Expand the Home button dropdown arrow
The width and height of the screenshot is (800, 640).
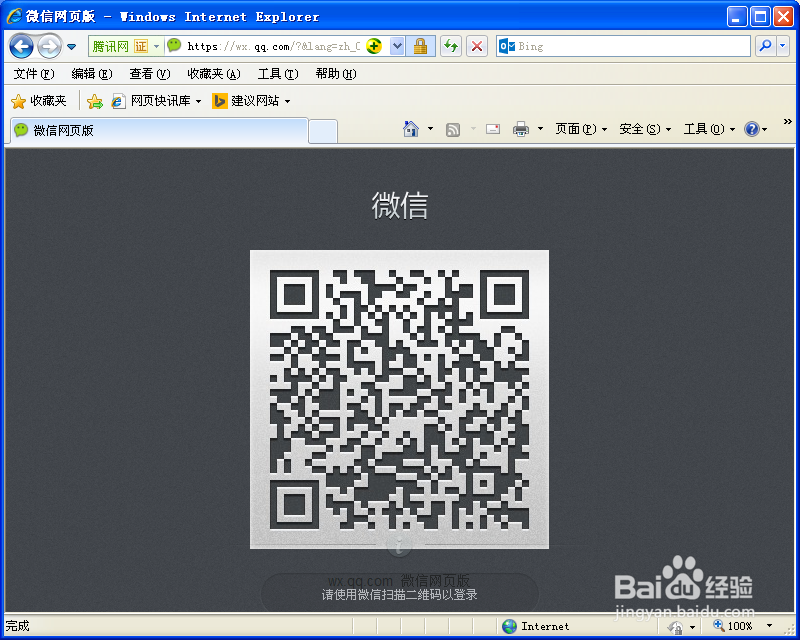(x=431, y=129)
